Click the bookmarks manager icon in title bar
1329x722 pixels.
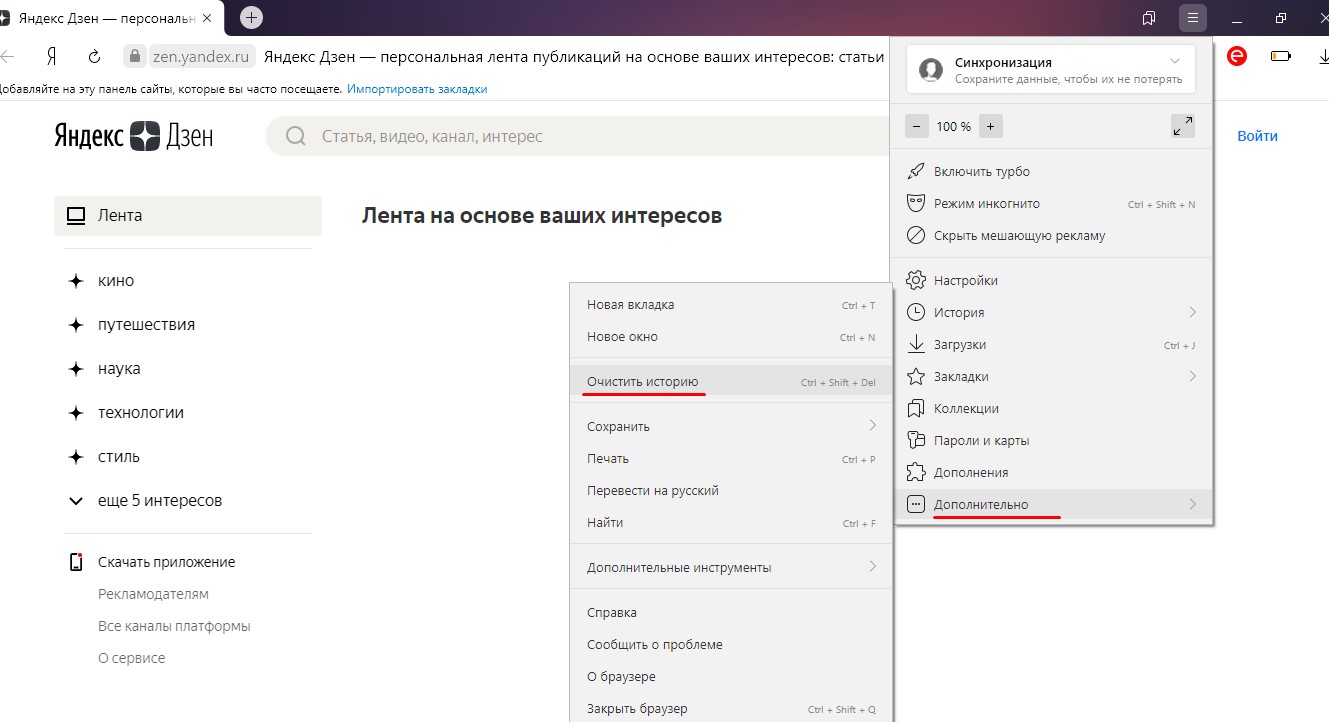click(1149, 18)
